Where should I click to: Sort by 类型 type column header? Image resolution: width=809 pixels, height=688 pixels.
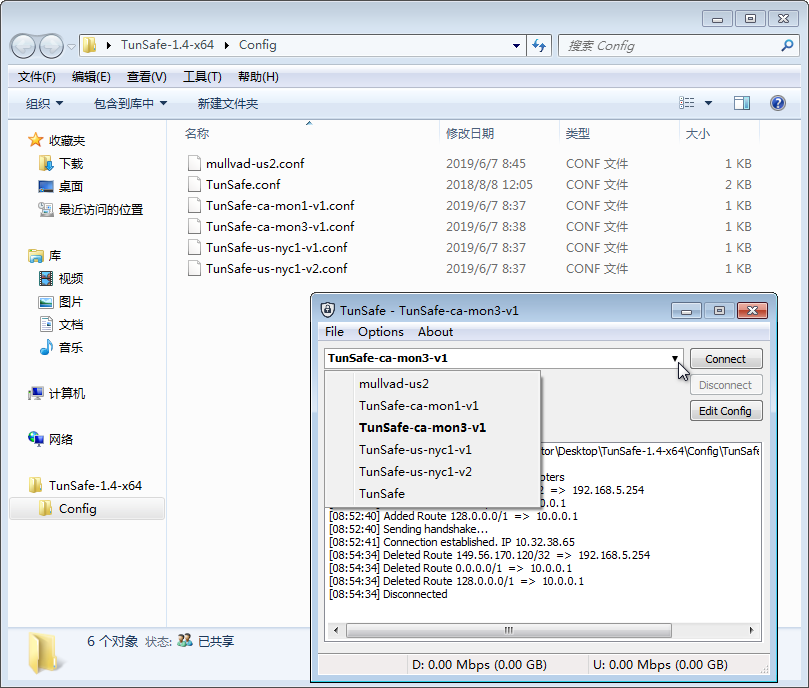coord(619,134)
